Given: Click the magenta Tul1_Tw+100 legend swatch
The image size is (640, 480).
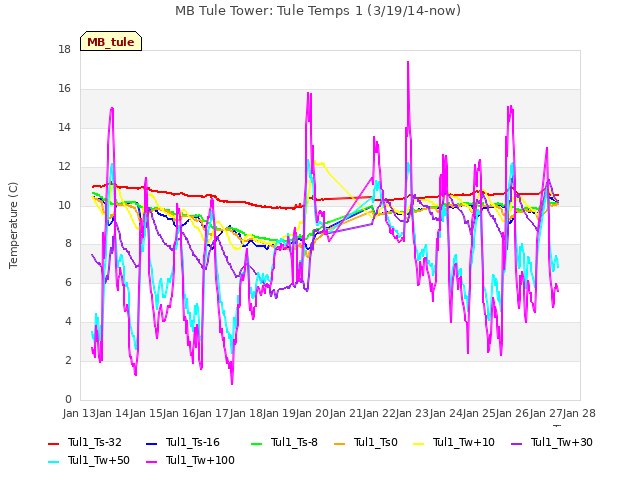Looking at the screenshot, I should point(151,461).
